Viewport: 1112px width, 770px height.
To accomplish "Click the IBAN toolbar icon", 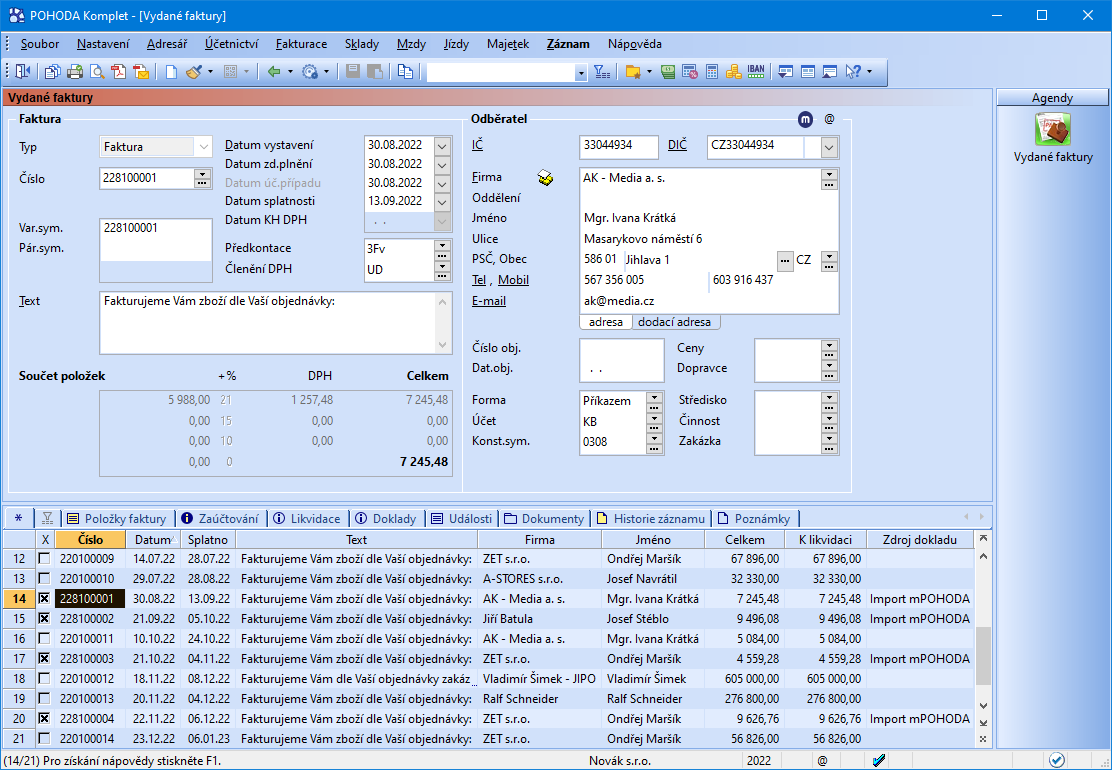I will click(756, 72).
